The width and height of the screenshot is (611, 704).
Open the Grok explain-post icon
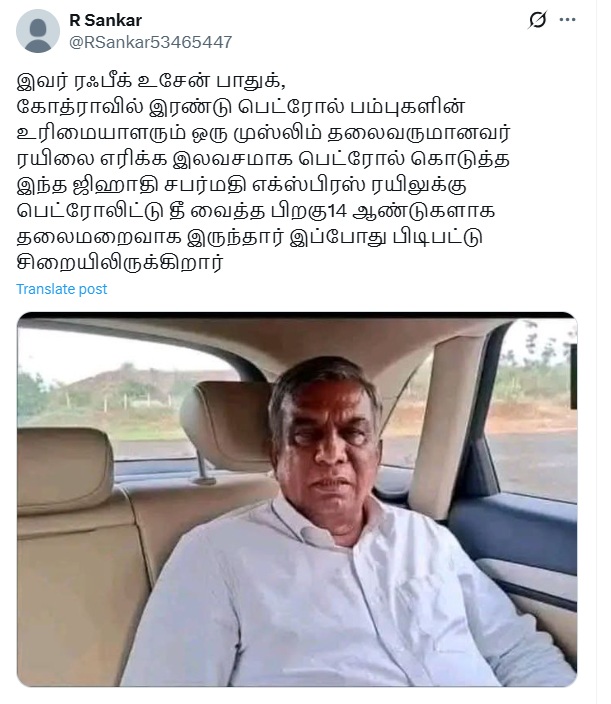point(537,20)
